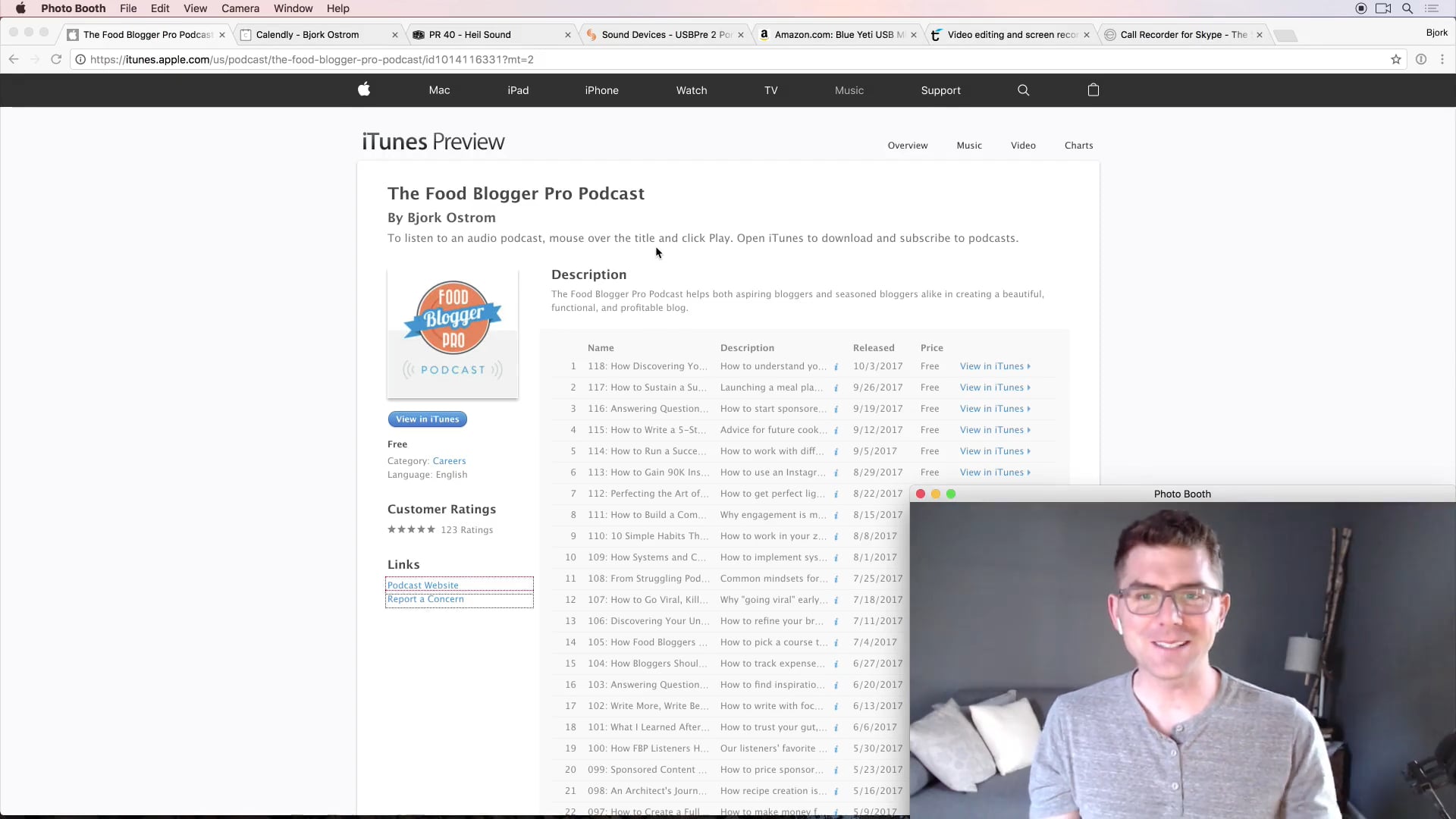
Task: Switch to Call Recorder for Skype tab
Action: pyautogui.click(x=1183, y=35)
